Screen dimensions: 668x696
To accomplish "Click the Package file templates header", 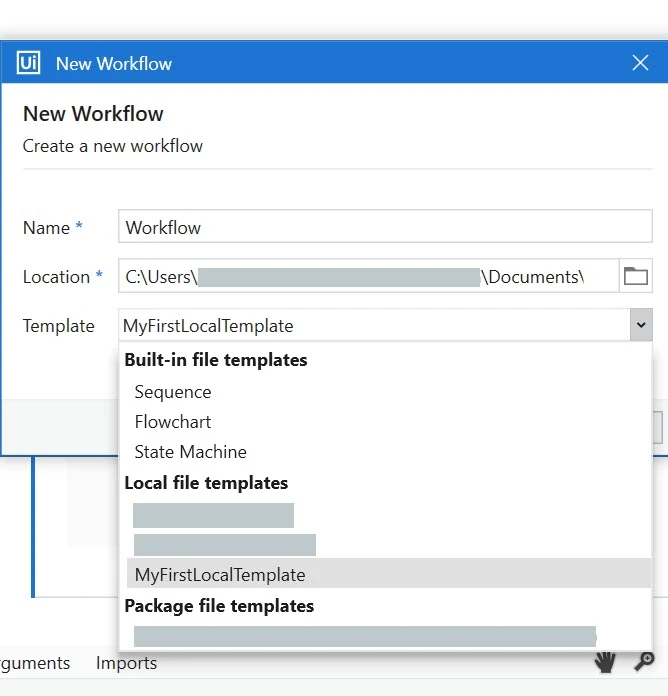I will [x=219, y=606].
